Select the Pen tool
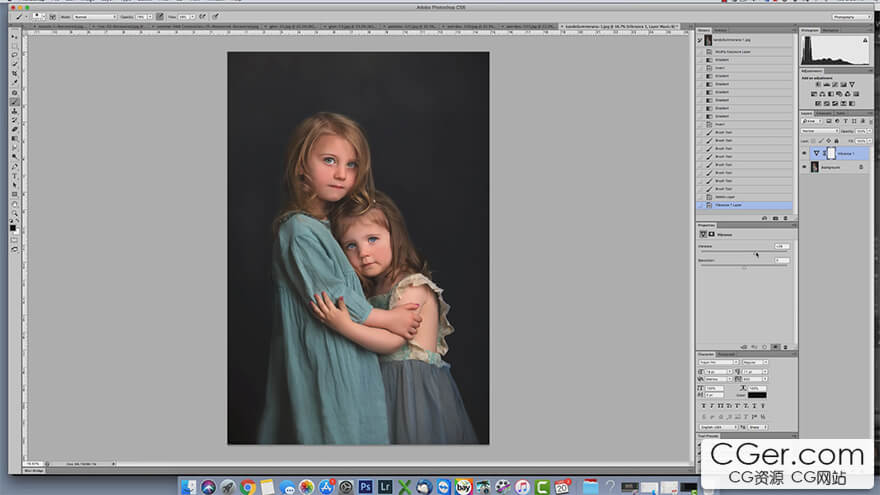880x495 pixels. pos(15,166)
